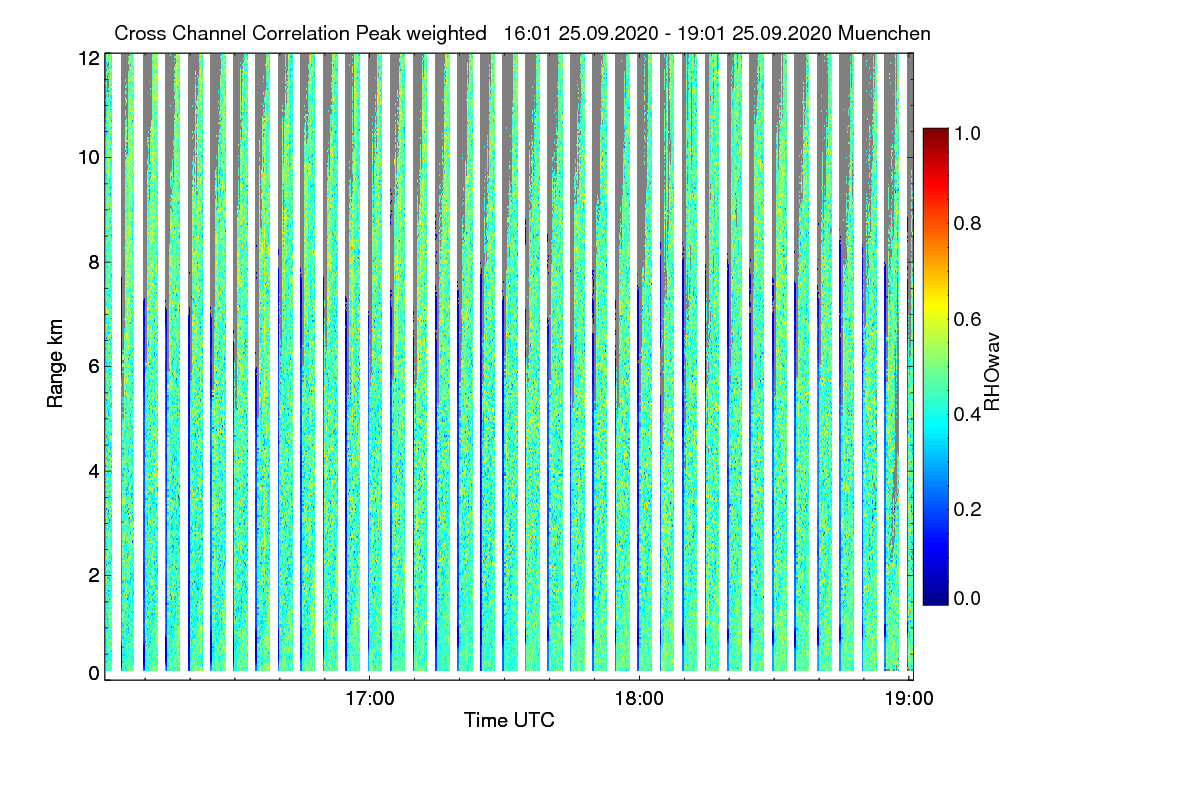Click the 19:00 time axis tick label
This screenshot has width=1200, height=800.
click(909, 698)
